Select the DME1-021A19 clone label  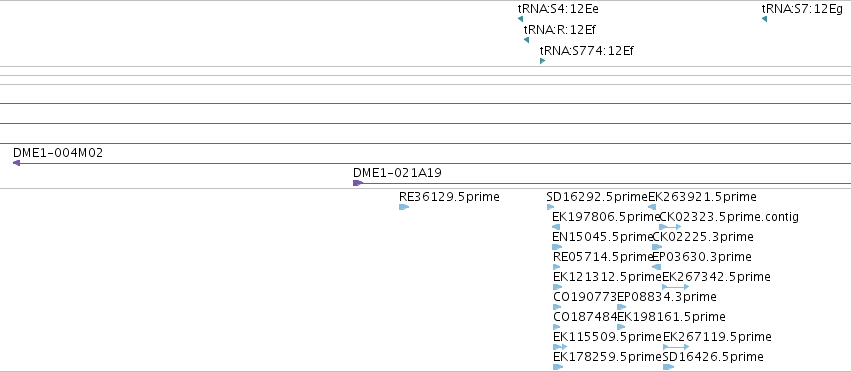(x=397, y=173)
